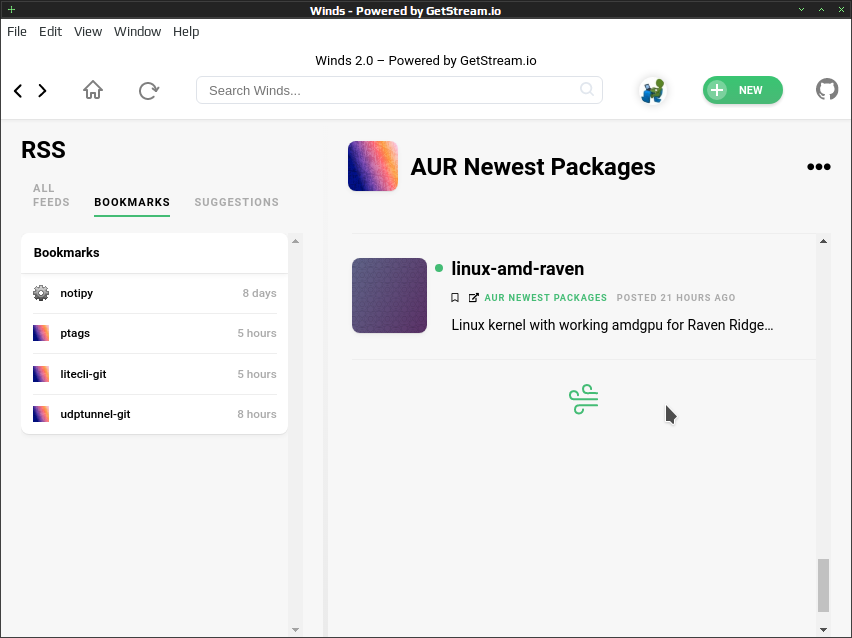Click the bookmarks panel scroll-up arrow

coord(296,241)
